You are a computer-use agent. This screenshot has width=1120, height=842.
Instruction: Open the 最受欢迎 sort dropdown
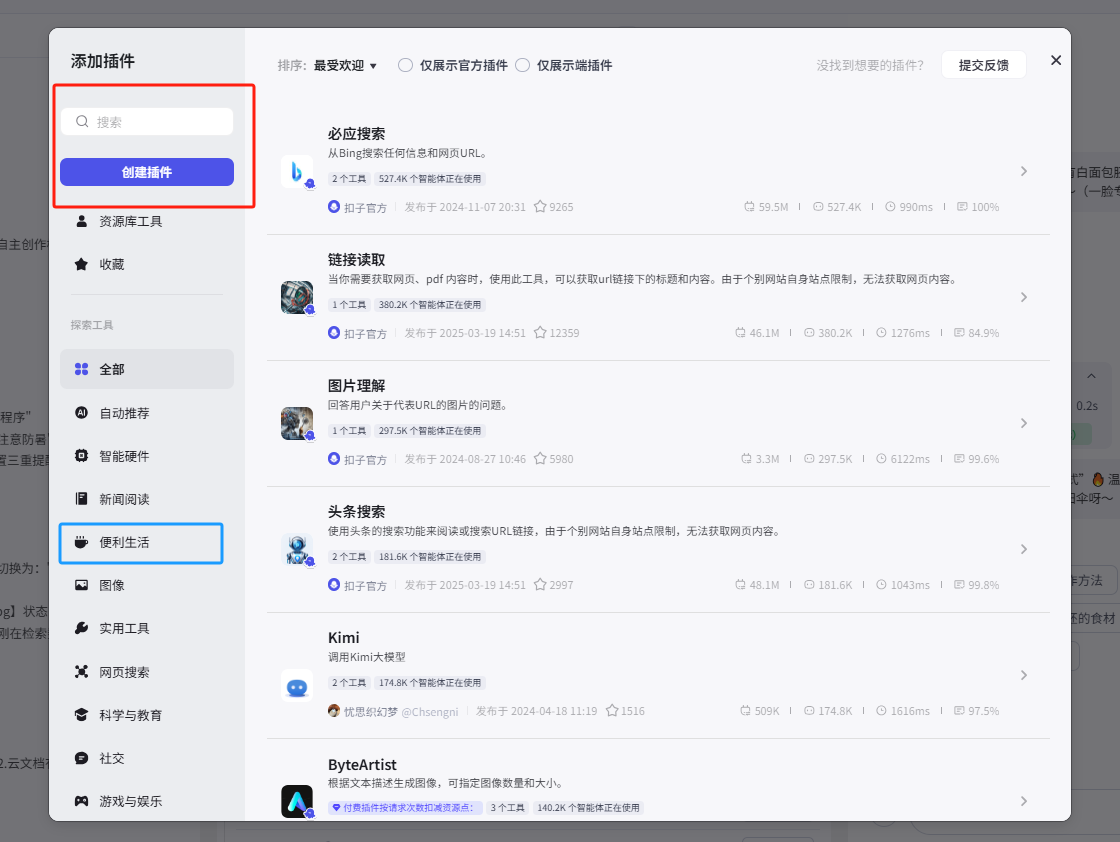(x=345, y=66)
